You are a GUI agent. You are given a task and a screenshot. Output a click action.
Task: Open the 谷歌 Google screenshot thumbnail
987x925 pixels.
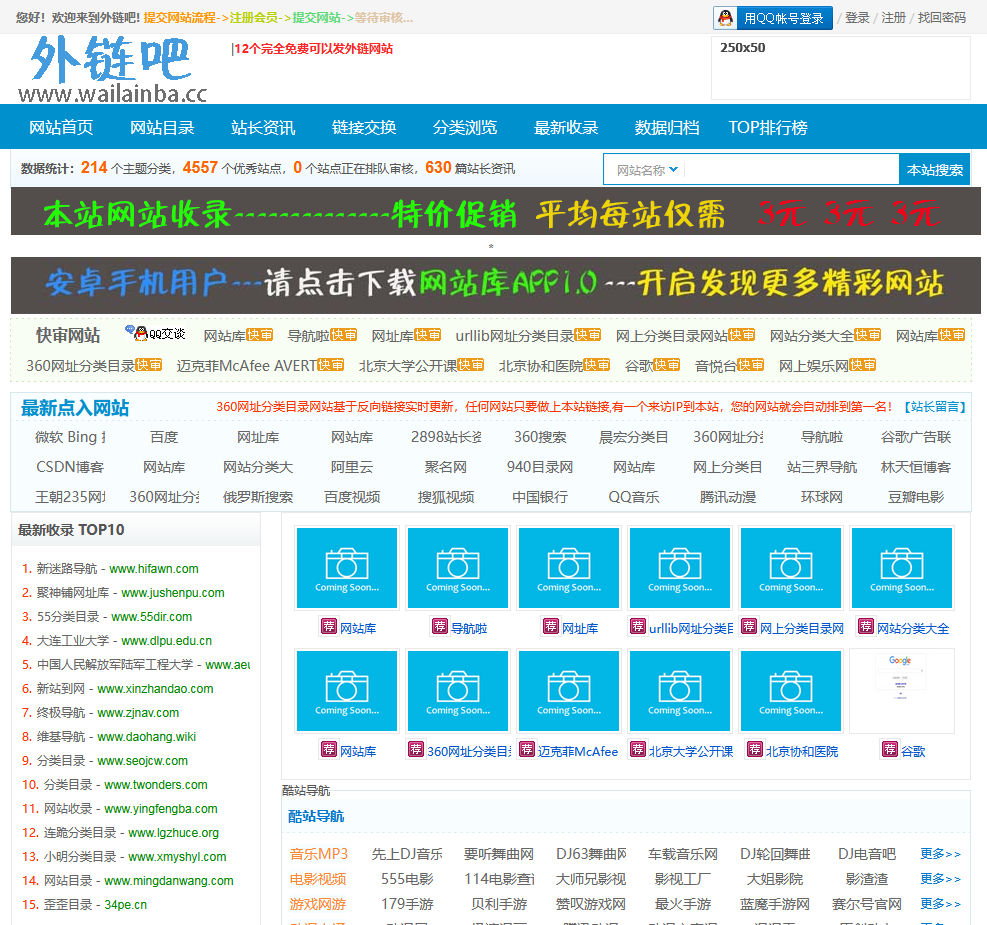click(x=901, y=691)
